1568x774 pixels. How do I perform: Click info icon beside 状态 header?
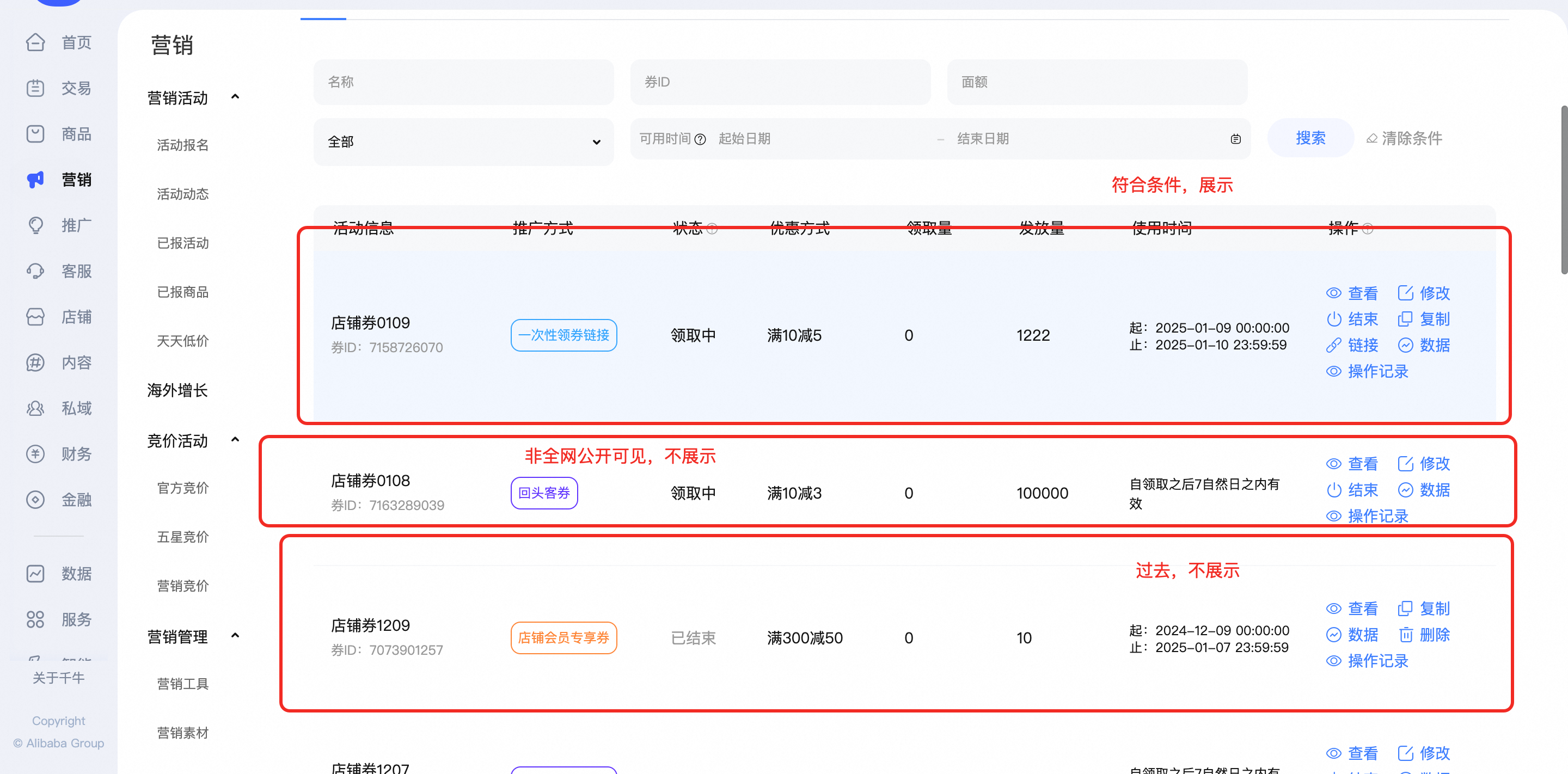click(712, 229)
